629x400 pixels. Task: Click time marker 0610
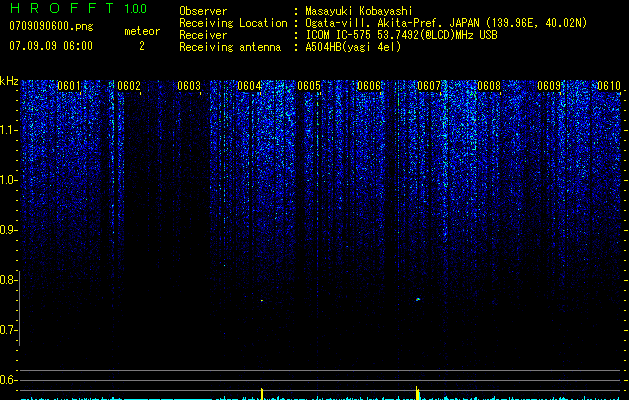coord(609,86)
